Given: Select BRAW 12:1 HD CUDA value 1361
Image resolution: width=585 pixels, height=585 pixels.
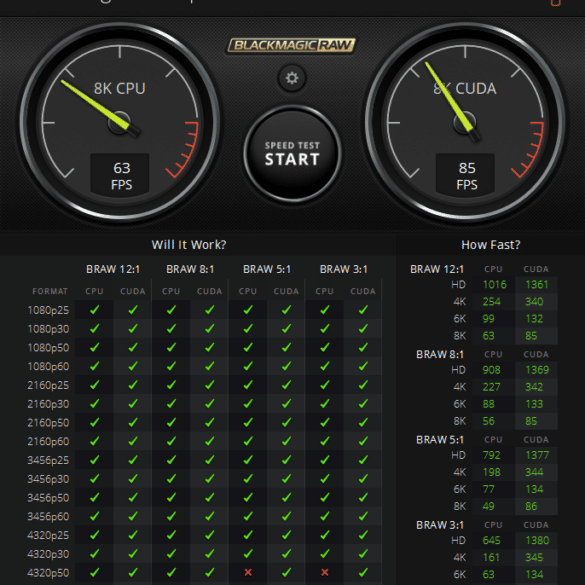Looking at the screenshot, I should 537,285.
